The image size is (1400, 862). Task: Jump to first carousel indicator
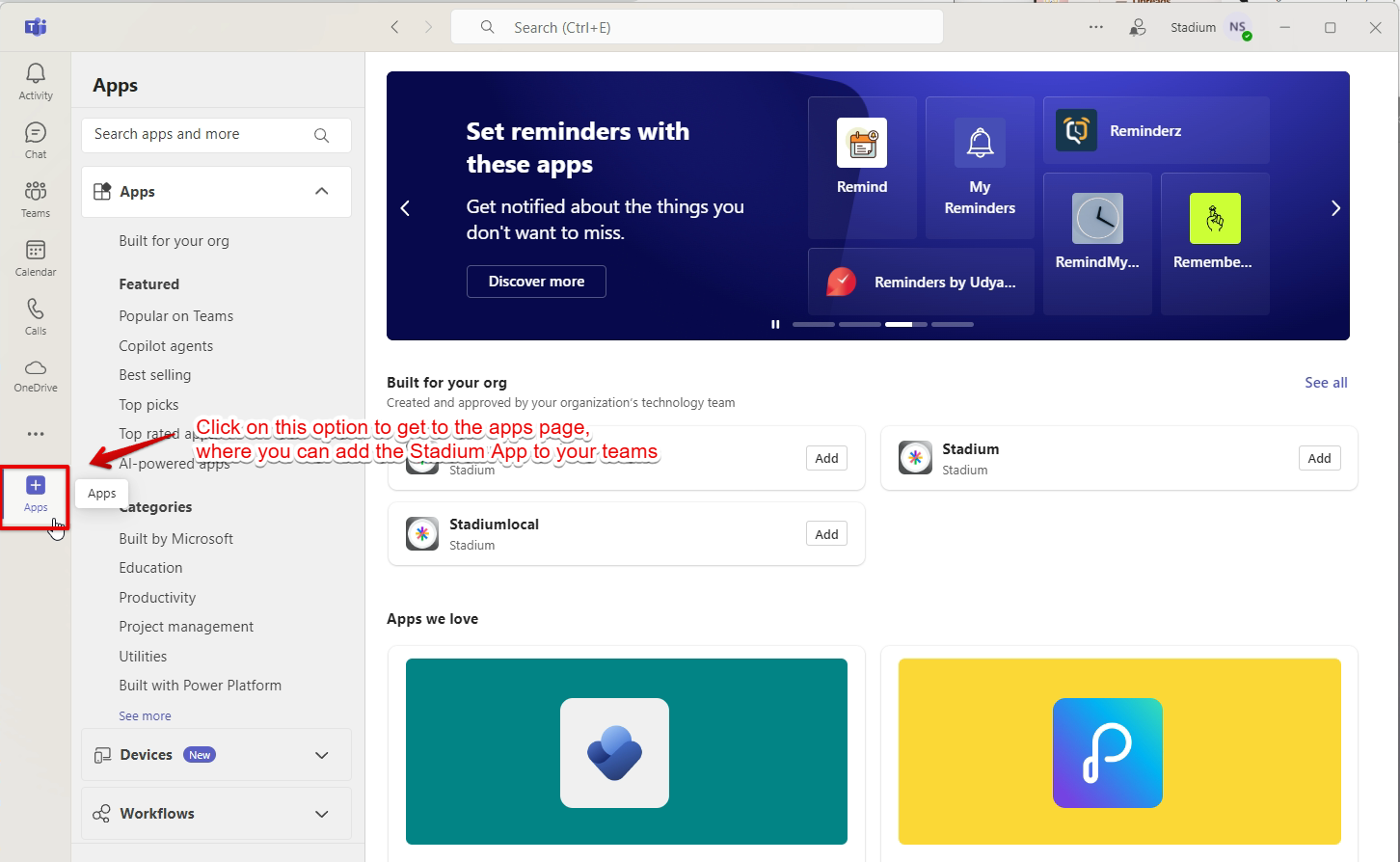point(814,324)
